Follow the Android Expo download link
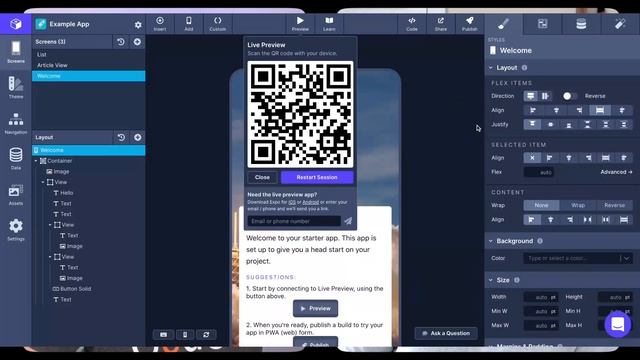640x360 pixels. pos(310,202)
